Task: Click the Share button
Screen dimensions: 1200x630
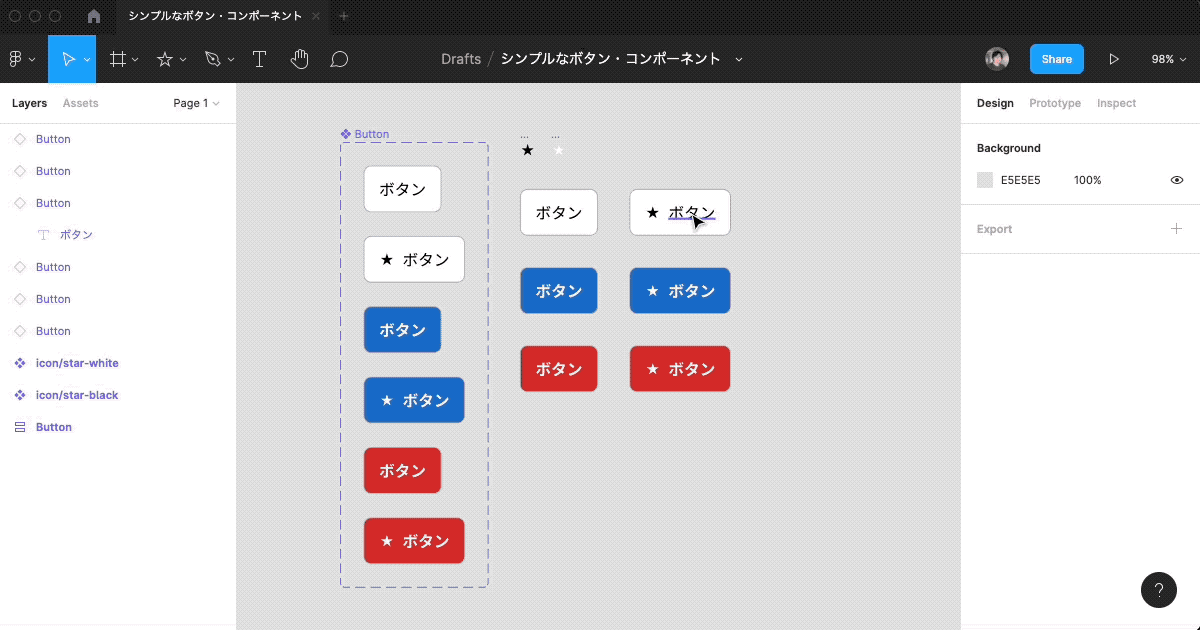Action: coord(1056,58)
